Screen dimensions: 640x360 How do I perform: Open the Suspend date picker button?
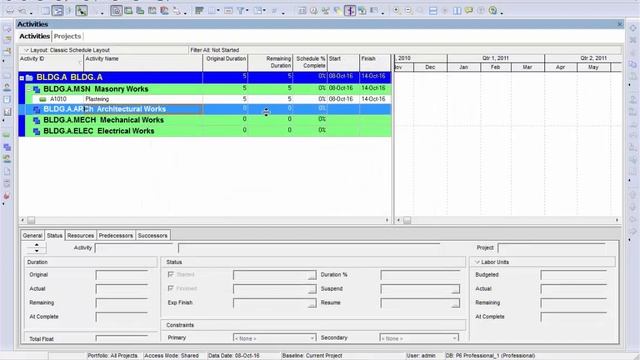(455, 290)
